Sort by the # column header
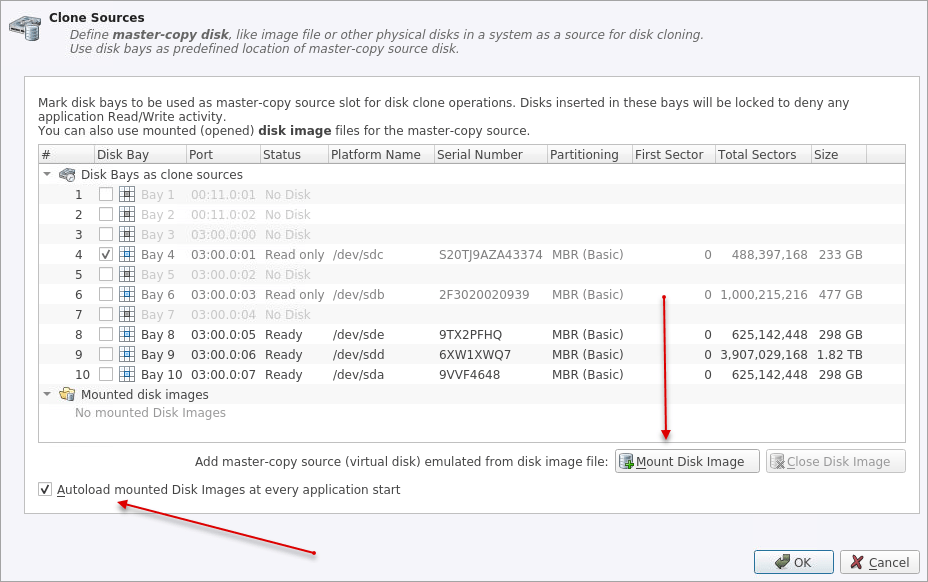The width and height of the screenshot is (928, 582). point(66,155)
